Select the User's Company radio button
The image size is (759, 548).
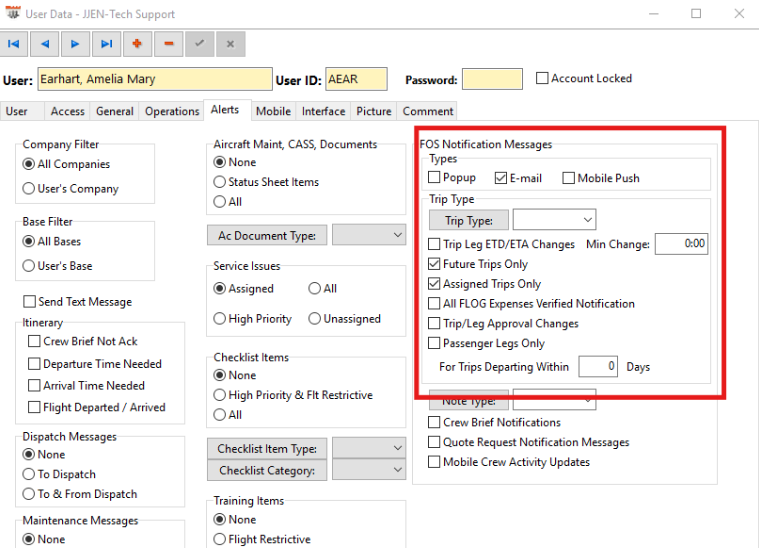tap(29, 188)
